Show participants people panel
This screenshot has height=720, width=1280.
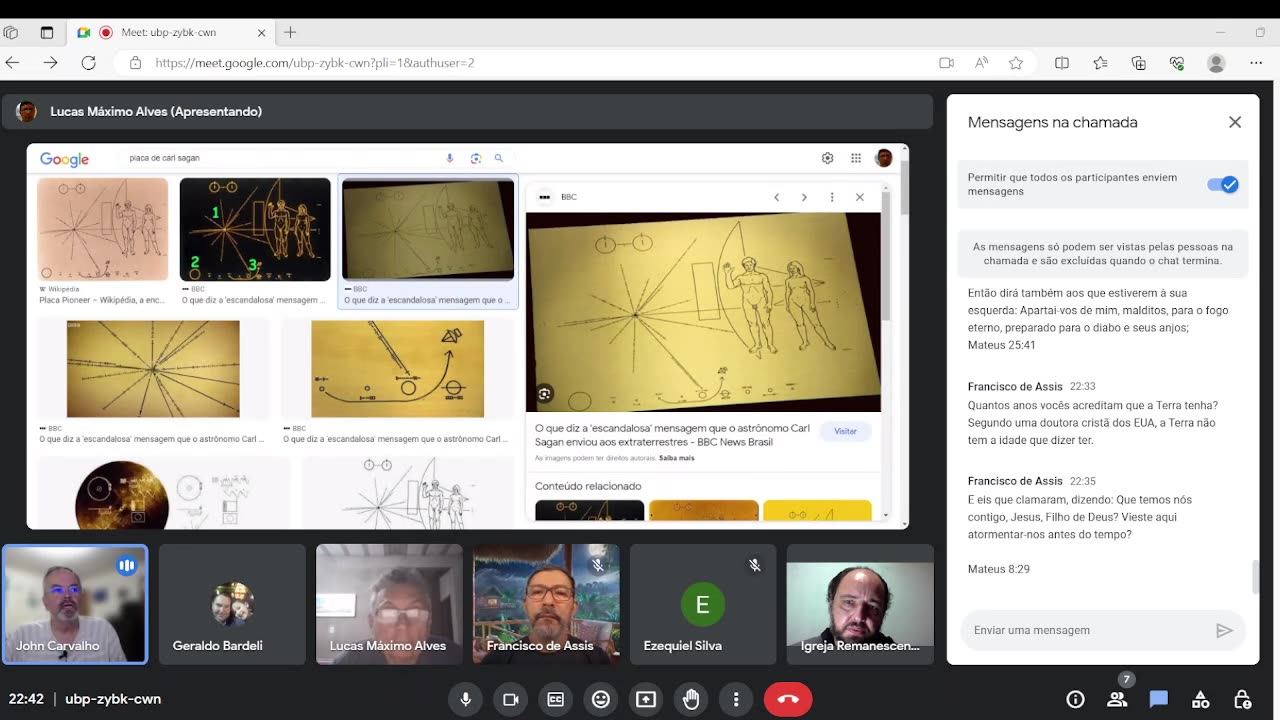click(x=1117, y=699)
